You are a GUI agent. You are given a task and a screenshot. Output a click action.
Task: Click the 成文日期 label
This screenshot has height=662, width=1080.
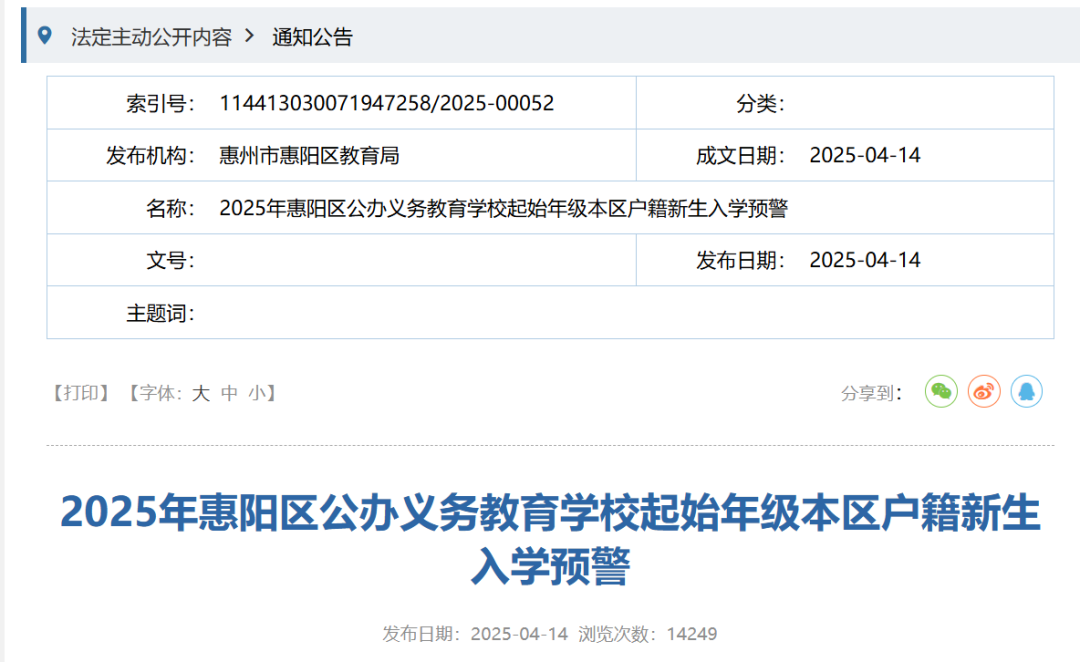tap(740, 156)
